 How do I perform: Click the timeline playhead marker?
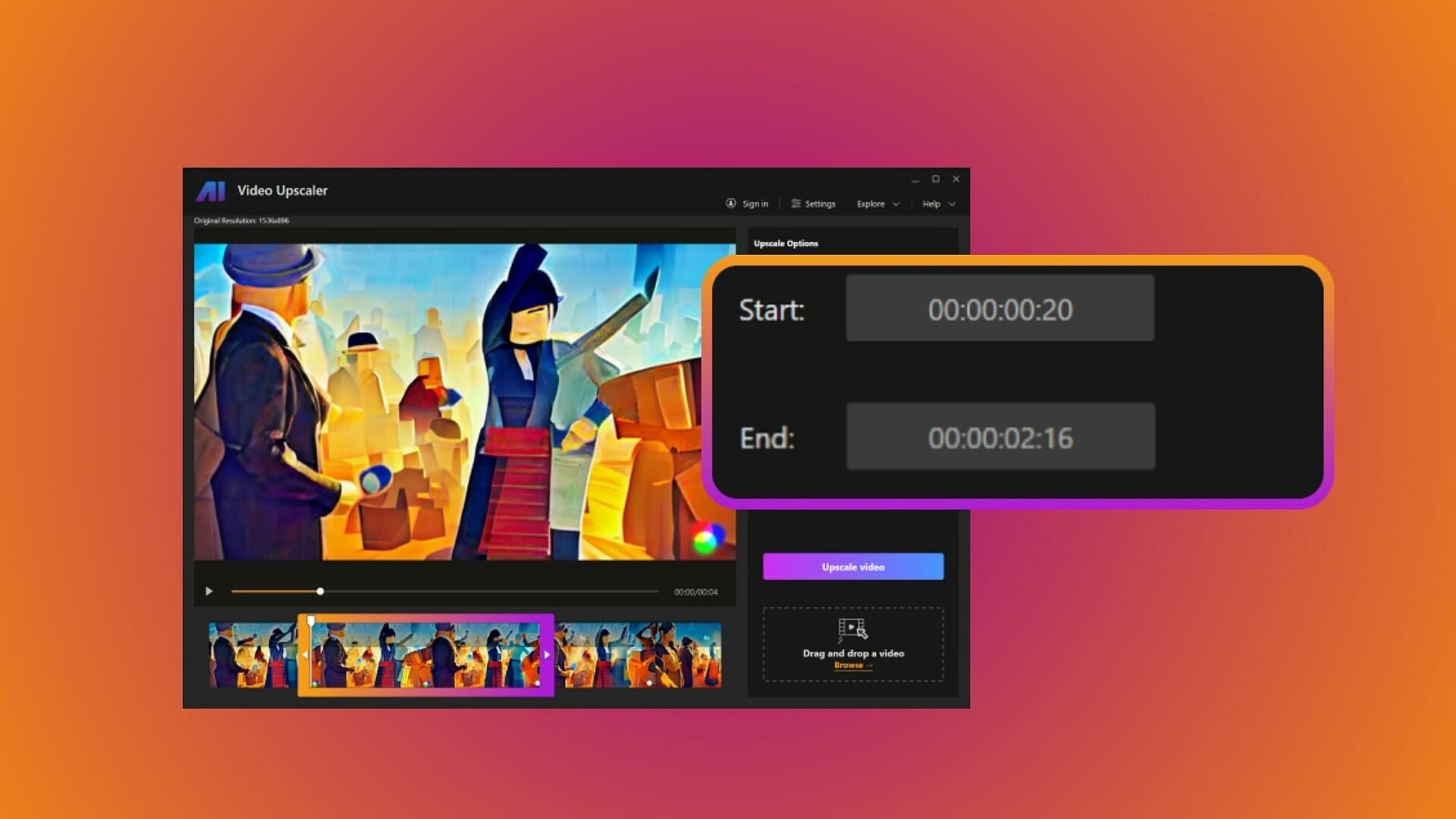tap(311, 621)
